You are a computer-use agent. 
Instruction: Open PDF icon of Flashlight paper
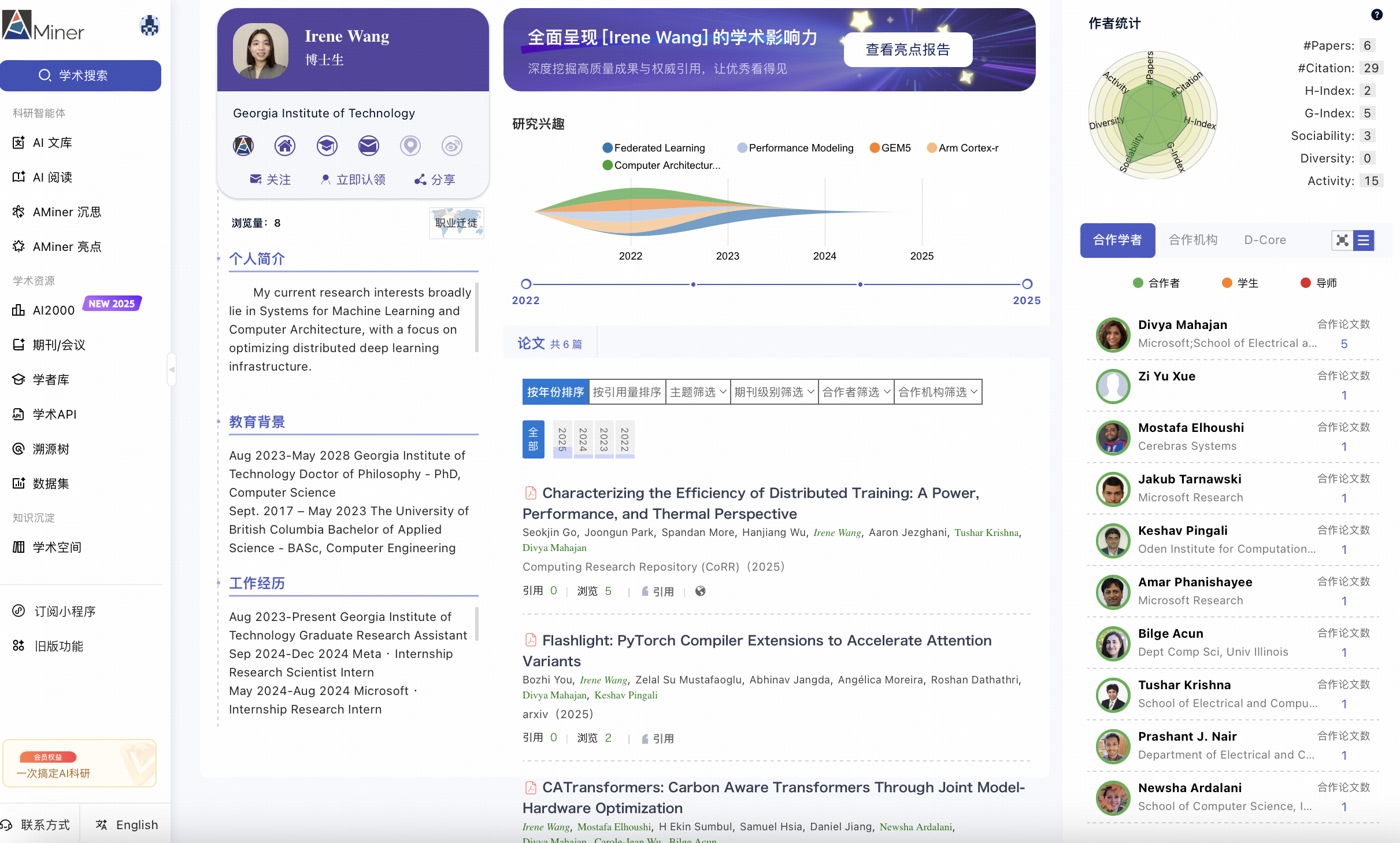(x=530, y=640)
